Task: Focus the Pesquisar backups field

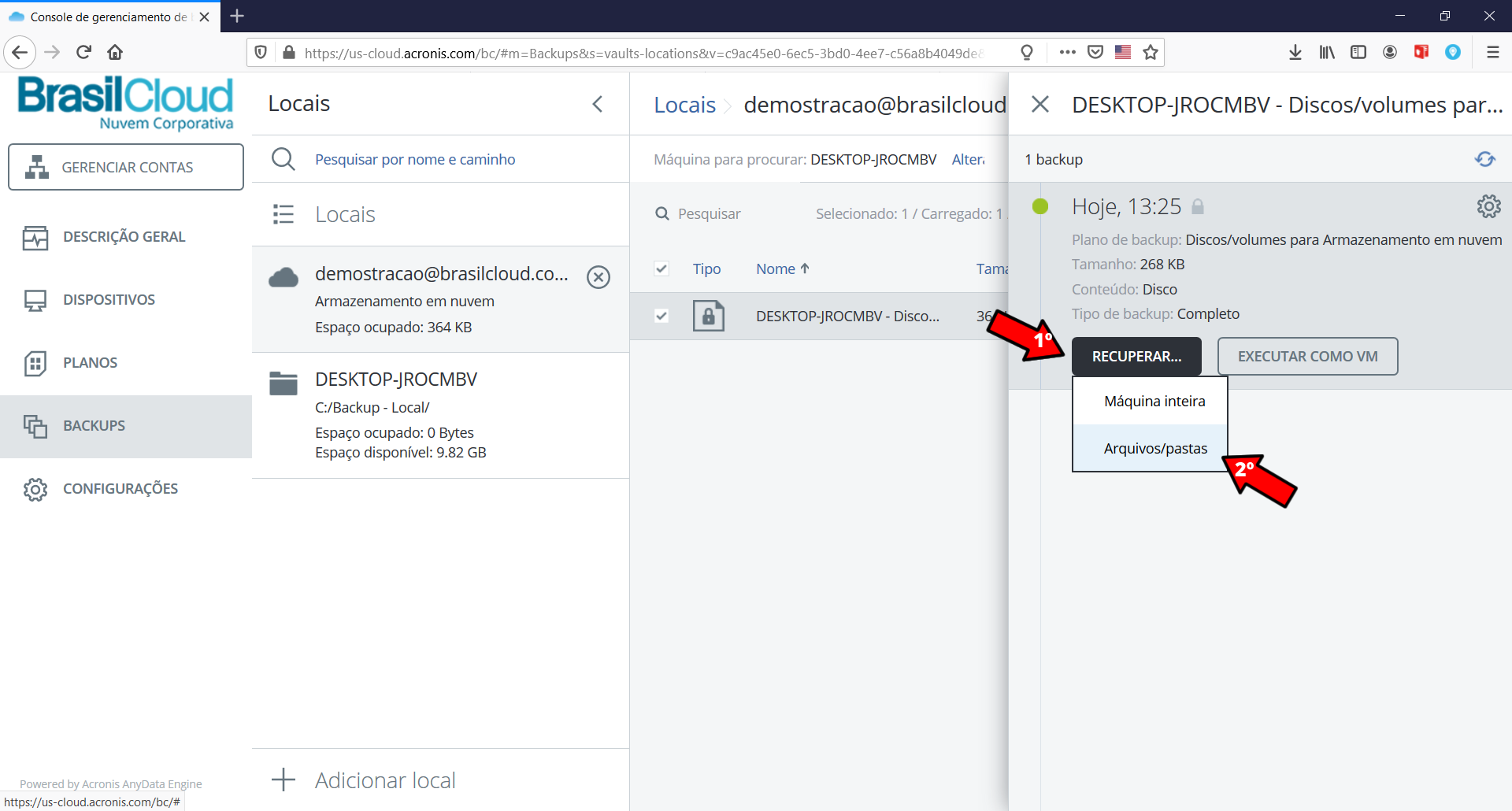Action: tap(709, 213)
